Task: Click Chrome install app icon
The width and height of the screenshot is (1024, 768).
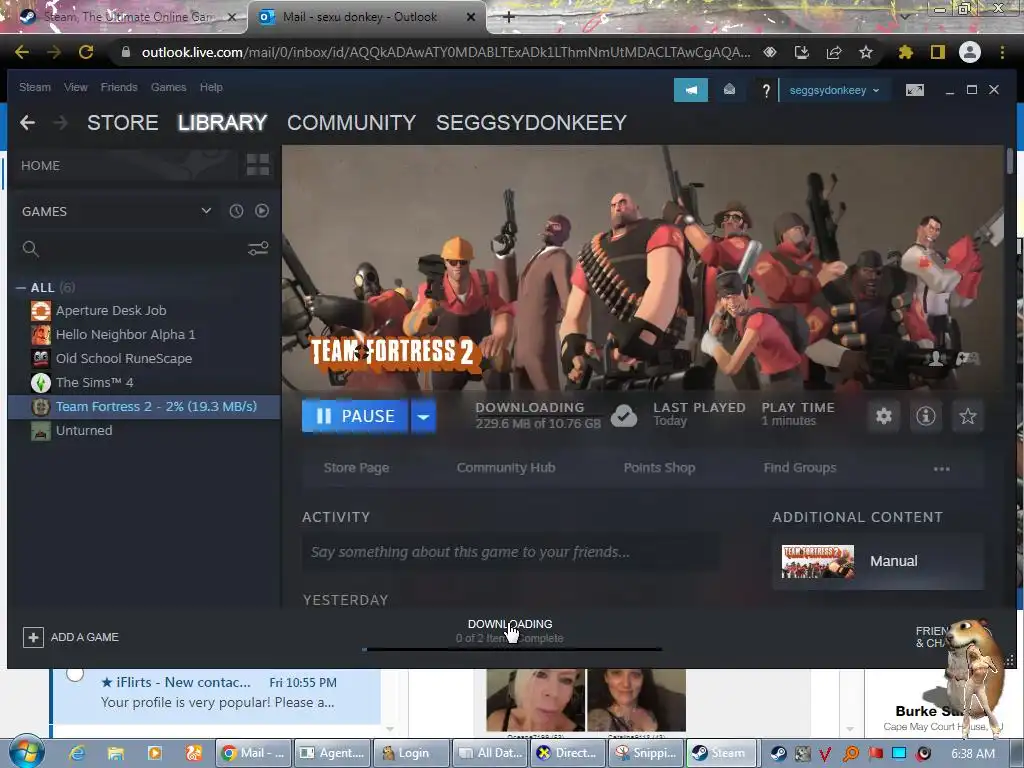Action: 802,52
